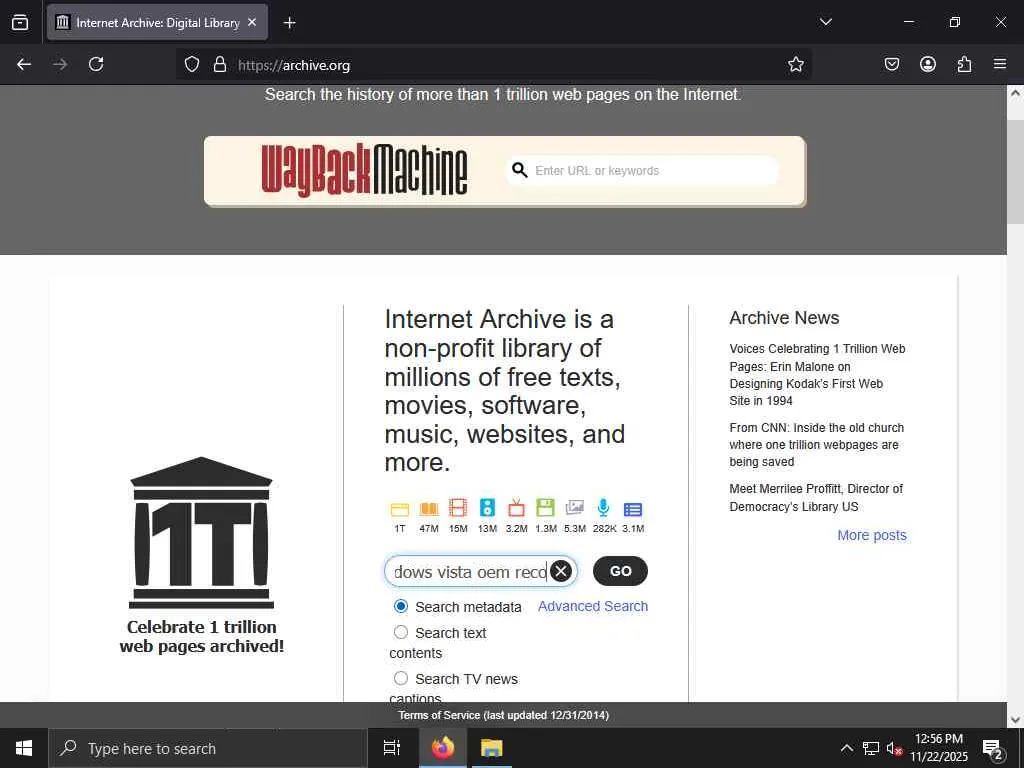Read the Erin Malone Kodak web site post
This screenshot has width=1024, height=768.
[817, 375]
